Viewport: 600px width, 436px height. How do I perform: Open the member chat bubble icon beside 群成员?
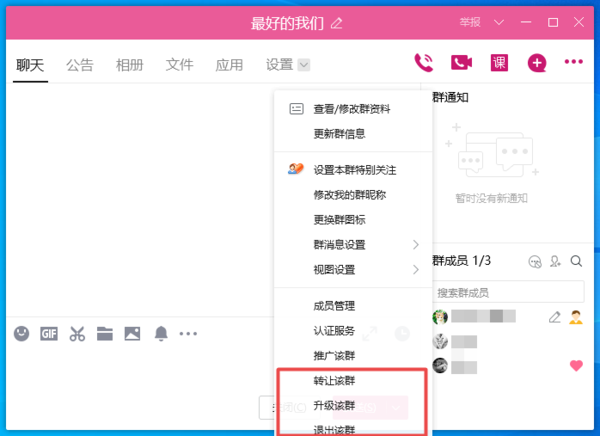[535, 262]
